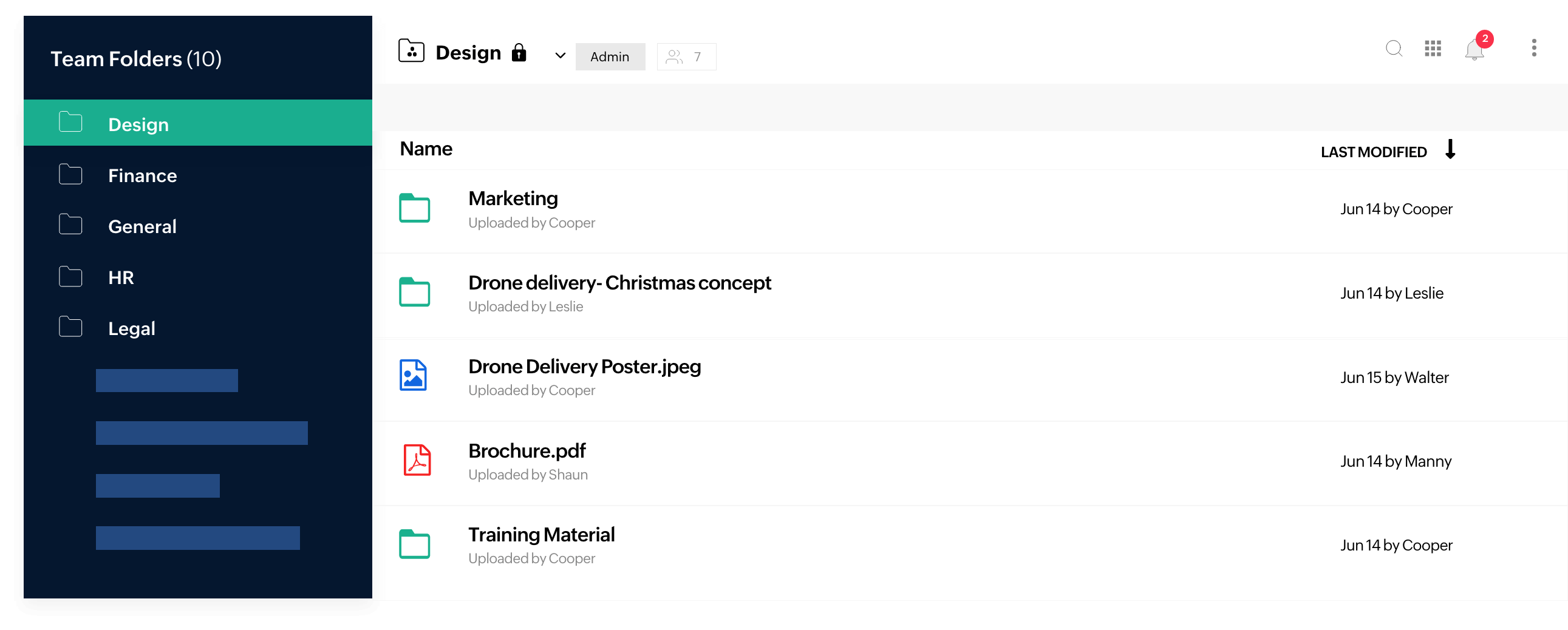Image resolution: width=1568 pixels, height=630 pixels.
Task: Click the Admin role button
Action: click(x=610, y=57)
